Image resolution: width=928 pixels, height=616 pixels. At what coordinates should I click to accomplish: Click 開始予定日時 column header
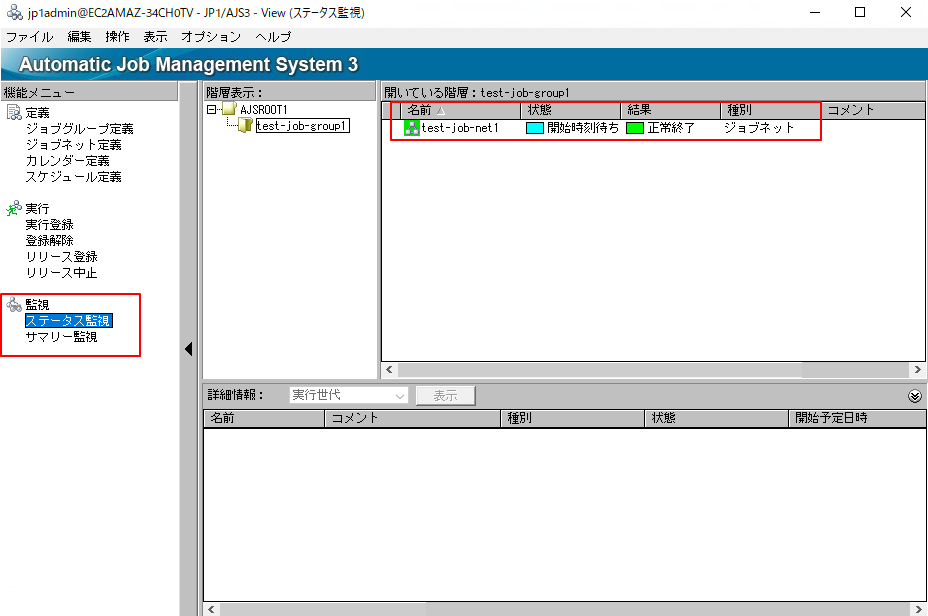pos(858,418)
